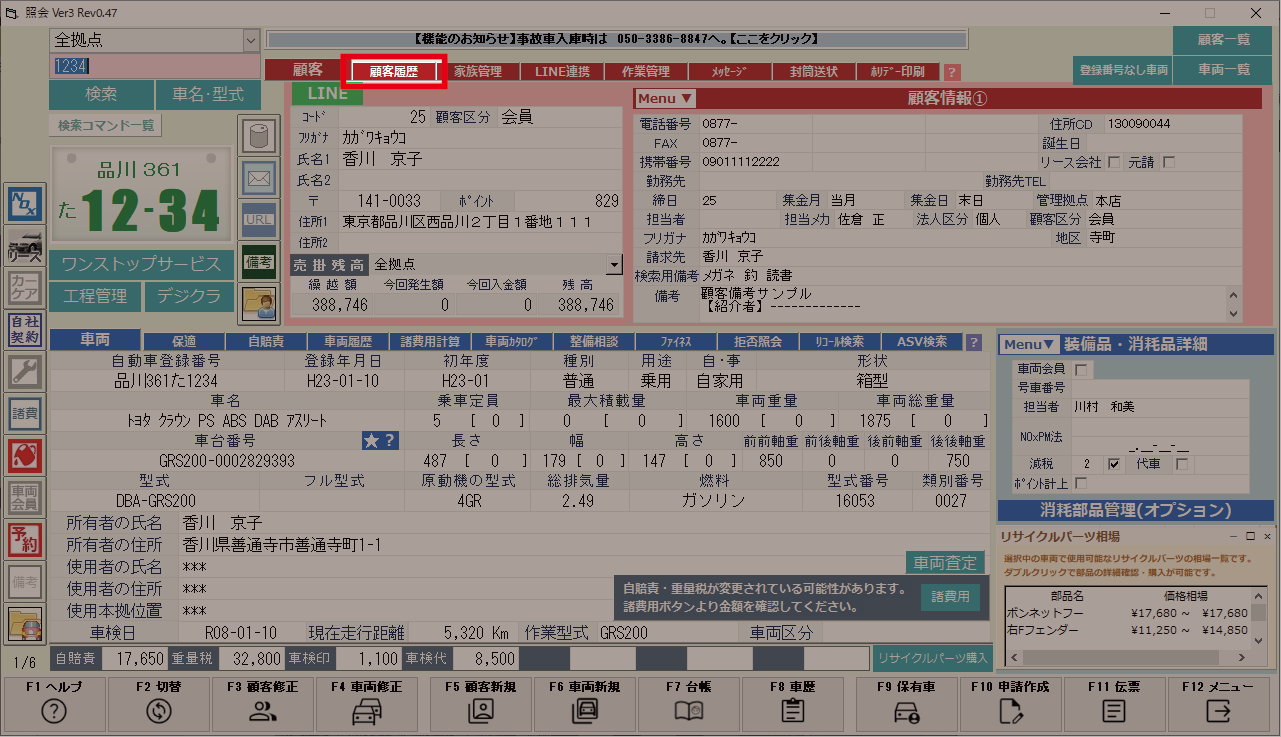This screenshot has height=737, width=1281.
Task: Open F1 ヘルプ help button
Action: 54,704
